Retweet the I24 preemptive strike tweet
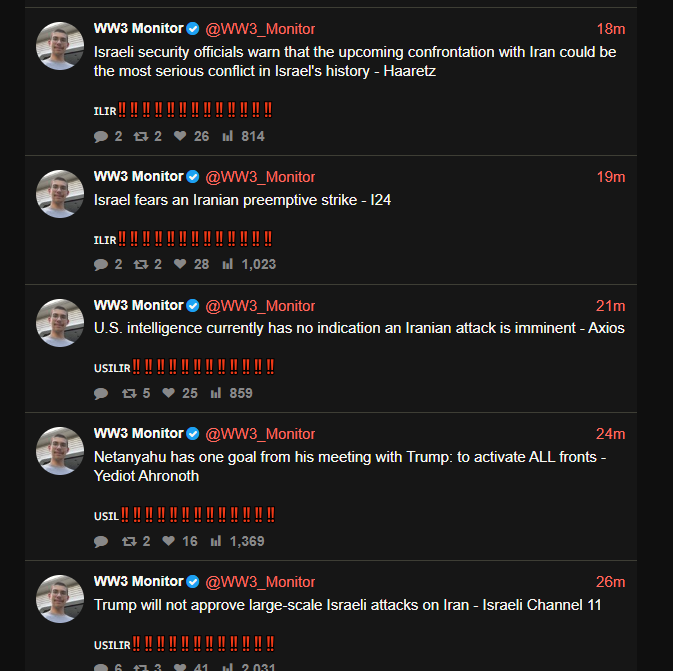 141,264
